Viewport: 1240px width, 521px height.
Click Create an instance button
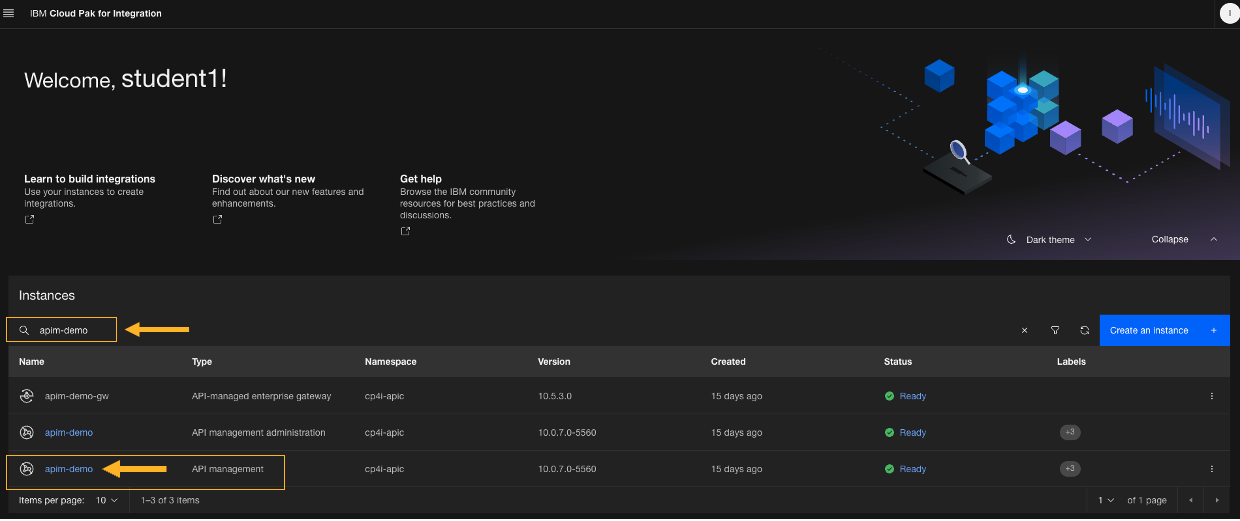click(1164, 330)
